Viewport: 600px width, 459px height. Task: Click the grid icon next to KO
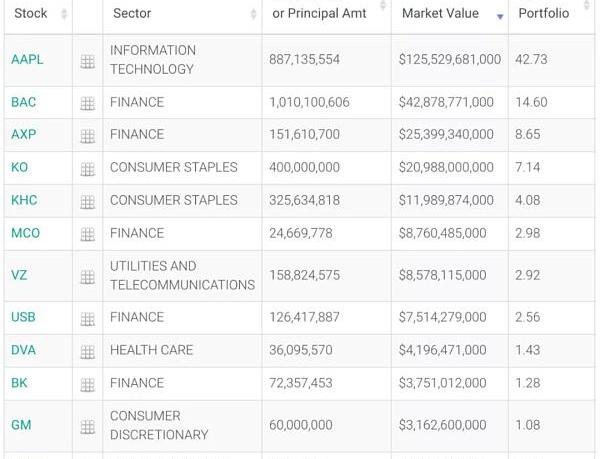[88, 169]
